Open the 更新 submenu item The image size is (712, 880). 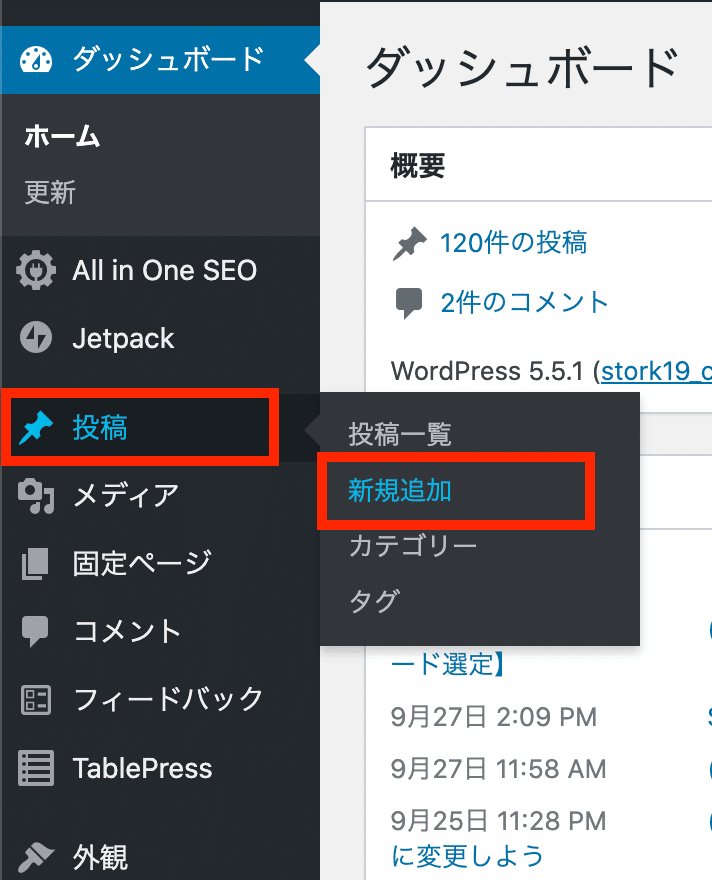point(50,192)
